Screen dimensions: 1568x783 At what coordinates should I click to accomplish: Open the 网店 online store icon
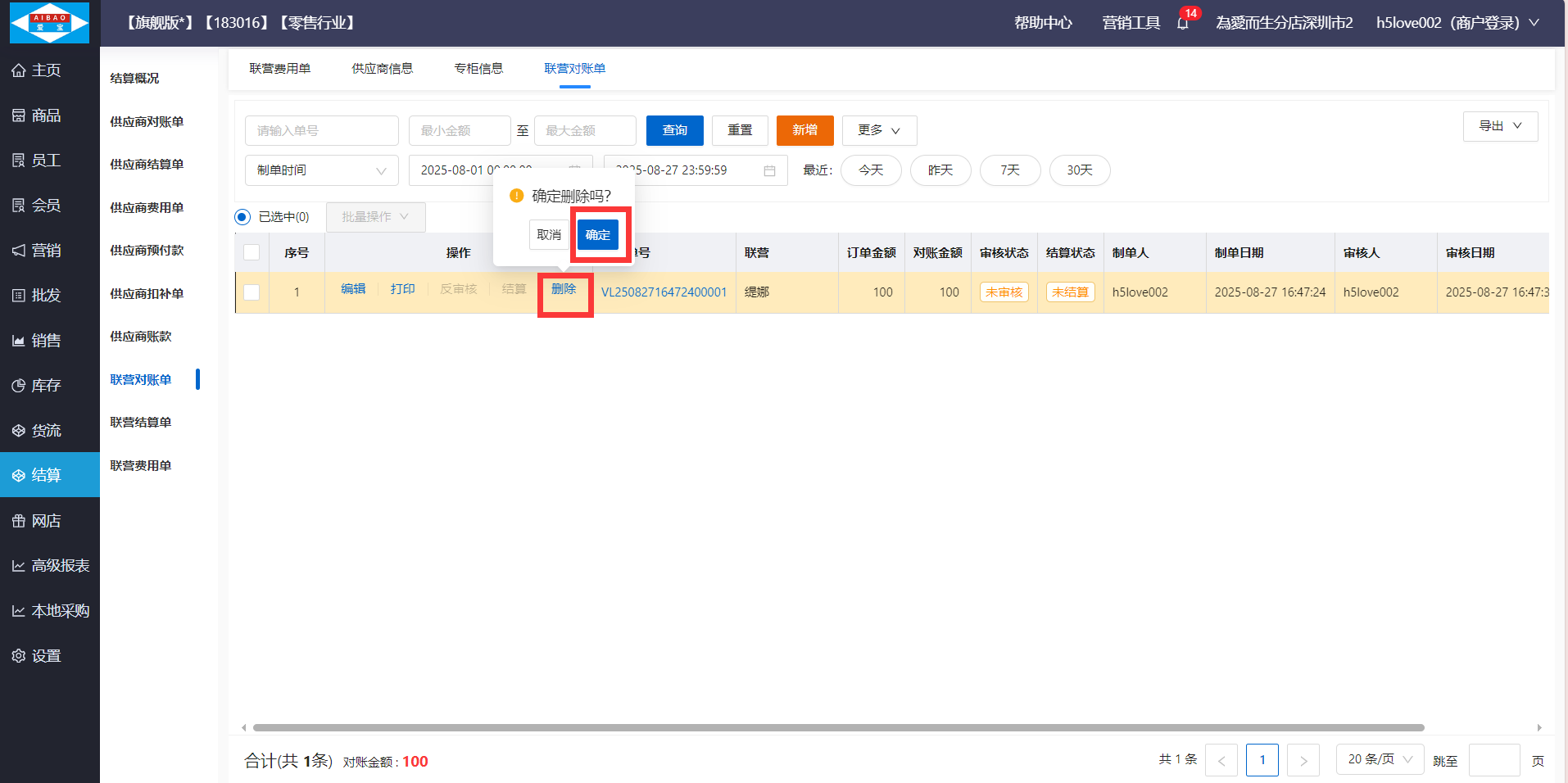[19, 521]
